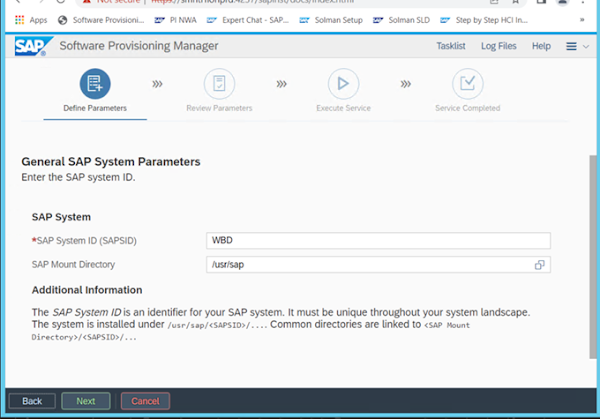
Task: Show more bookmarks overflow chevron
Action: click(582, 20)
